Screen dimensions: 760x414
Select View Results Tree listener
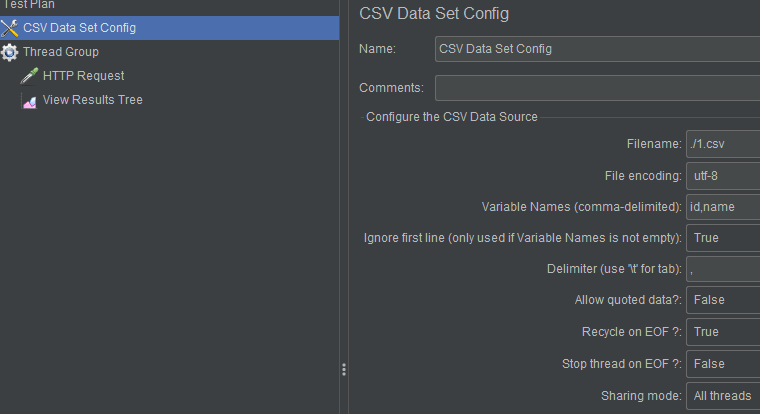(x=93, y=100)
